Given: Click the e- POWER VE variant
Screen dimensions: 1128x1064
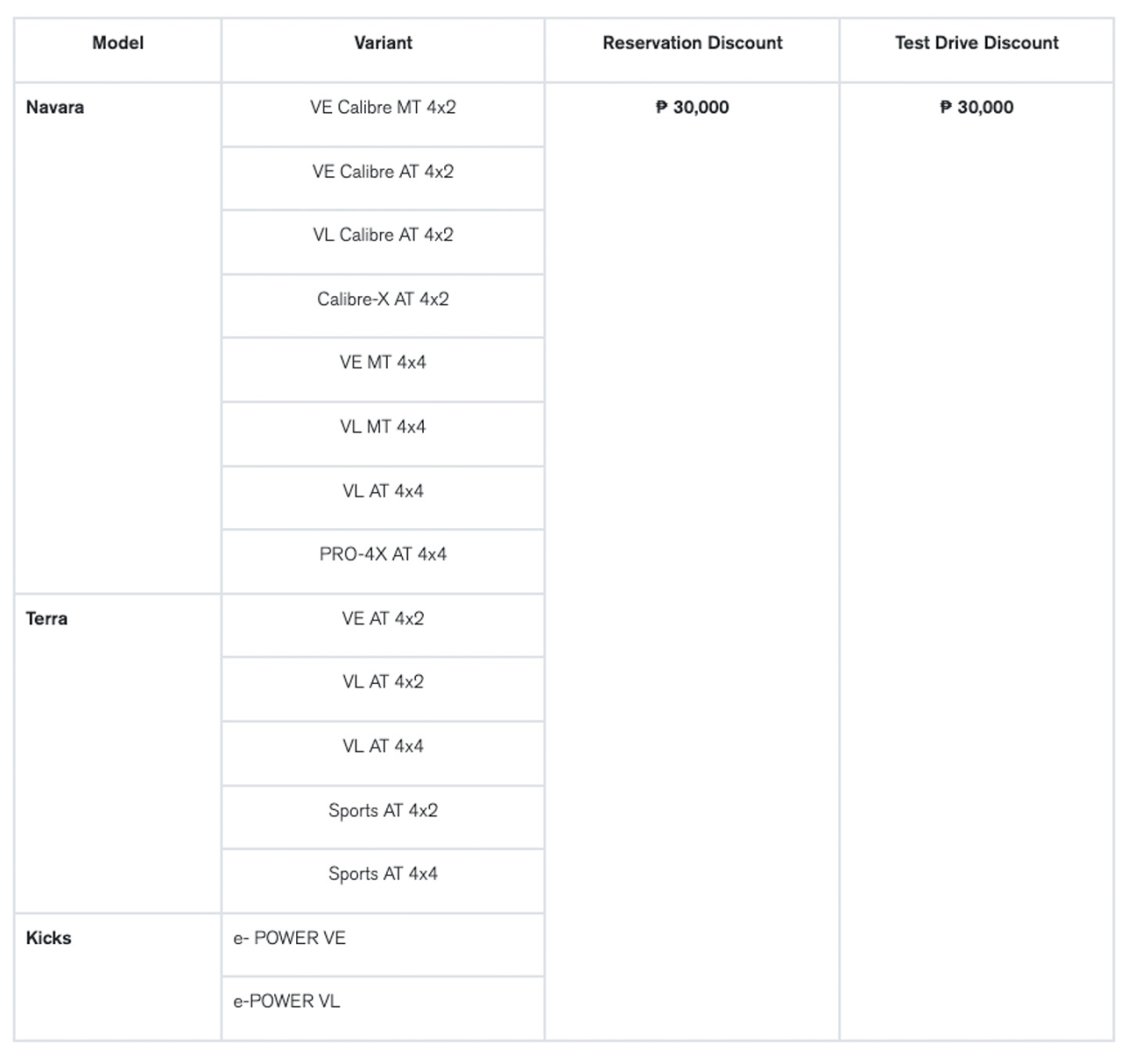Looking at the screenshot, I should (x=289, y=938).
